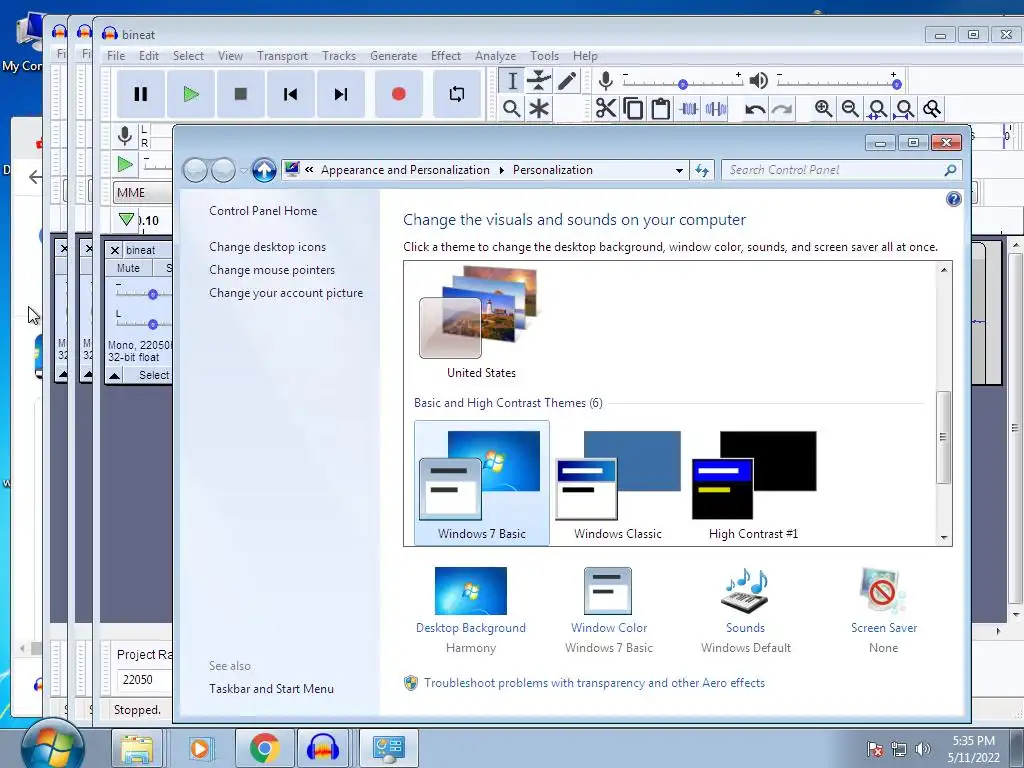Open Taskbar and Start Menu link
This screenshot has height=768, width=1024.
pos(271,689)
